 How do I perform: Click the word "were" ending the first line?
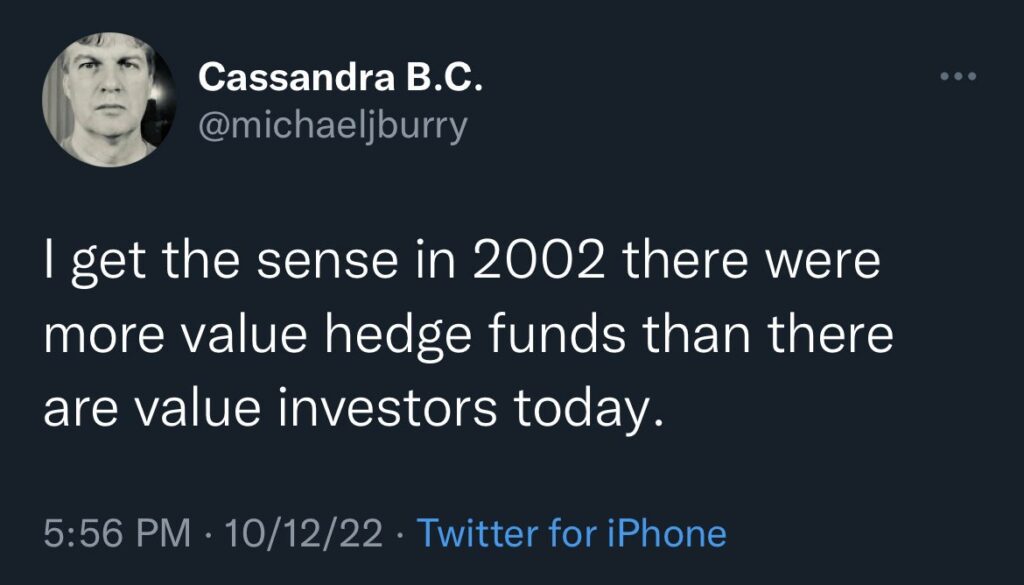tap(830, 264)
